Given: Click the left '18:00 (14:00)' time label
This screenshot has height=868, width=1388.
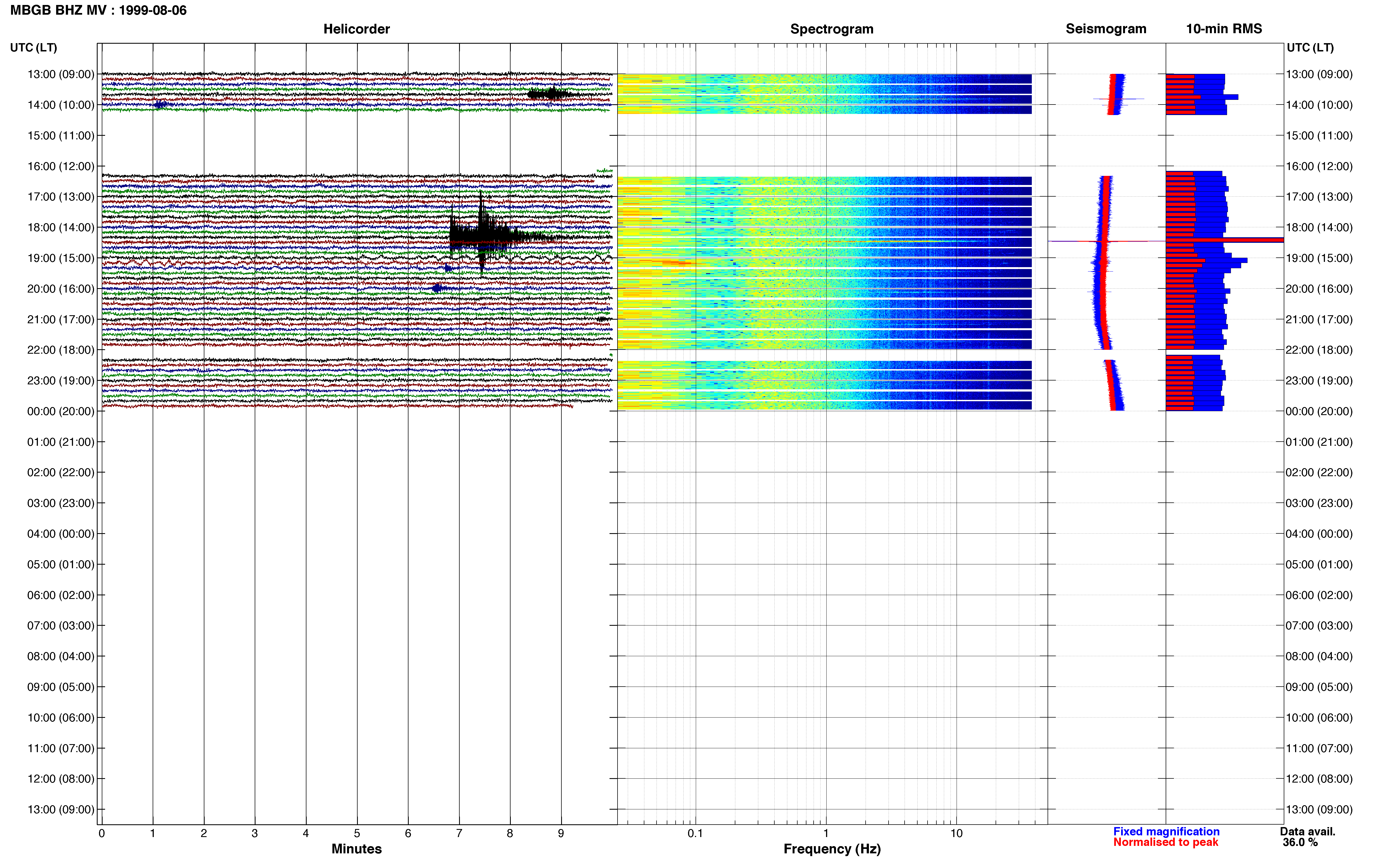Looking at the screenshot, I should coord(61,227).
